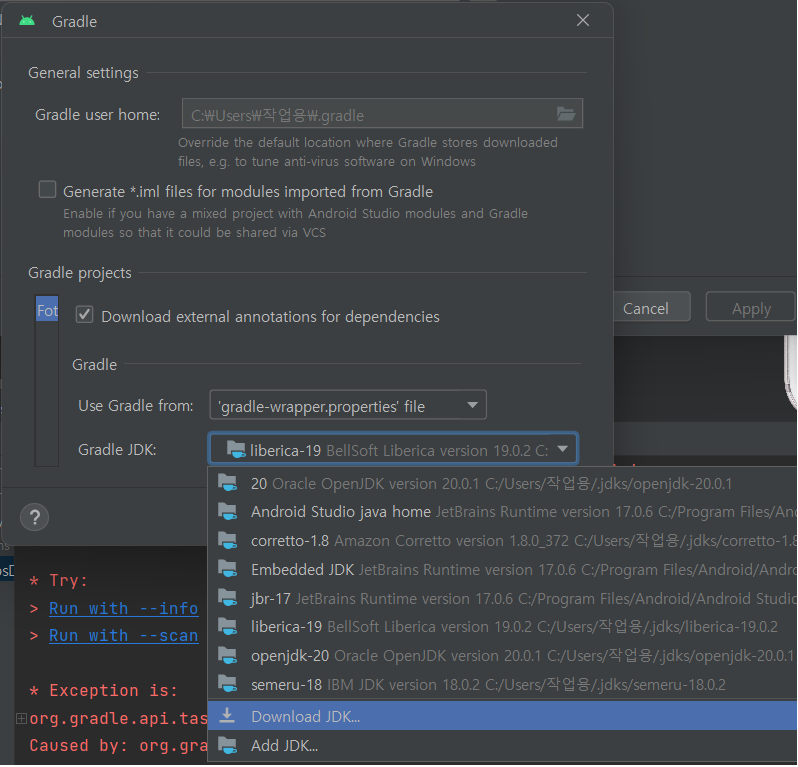Viewport: 798px width, 767px height.
Task: Click the Download JDK arrow icon
Action: (x=227, y=716)
